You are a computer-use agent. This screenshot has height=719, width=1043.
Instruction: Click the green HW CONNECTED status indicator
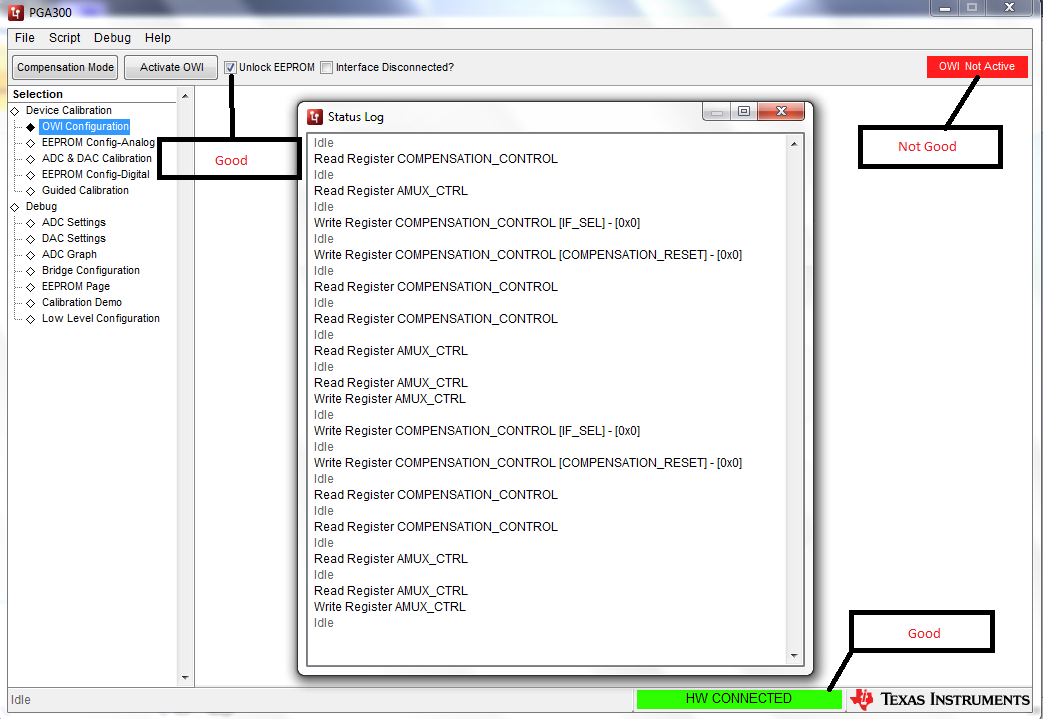tap(738, 698)
